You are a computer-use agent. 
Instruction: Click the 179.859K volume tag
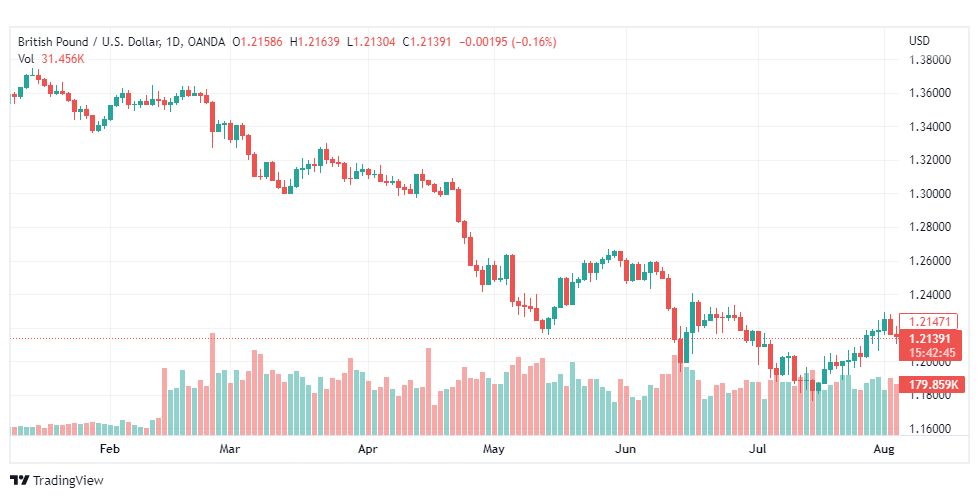[x=932, y=384]
